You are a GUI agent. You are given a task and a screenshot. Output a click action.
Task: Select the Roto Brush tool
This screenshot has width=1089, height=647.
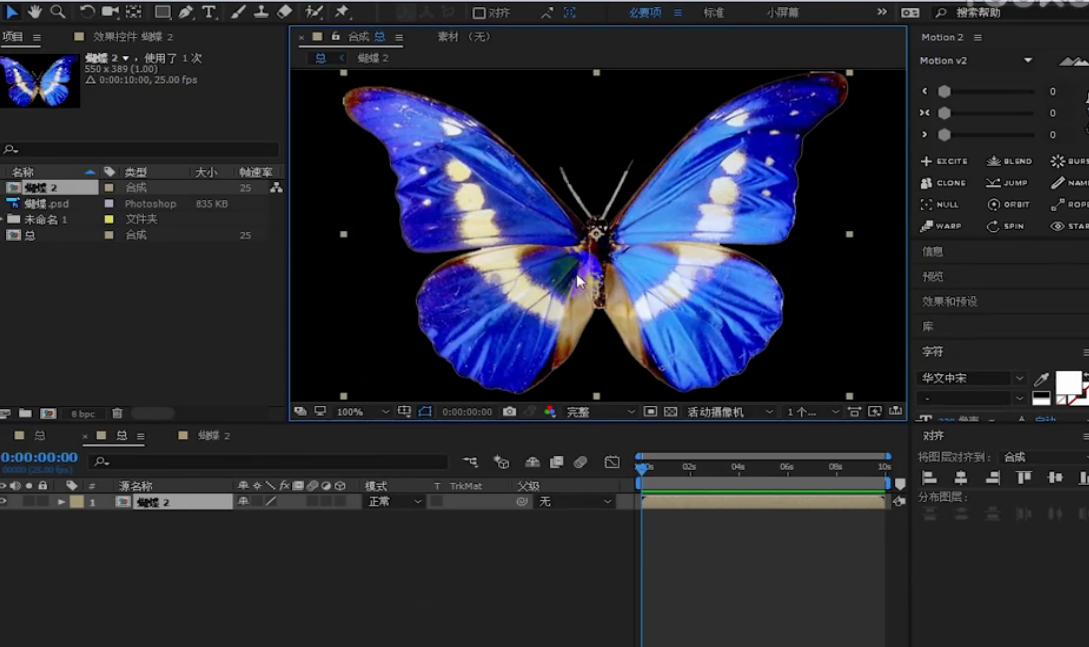click(x=314, y=11)
